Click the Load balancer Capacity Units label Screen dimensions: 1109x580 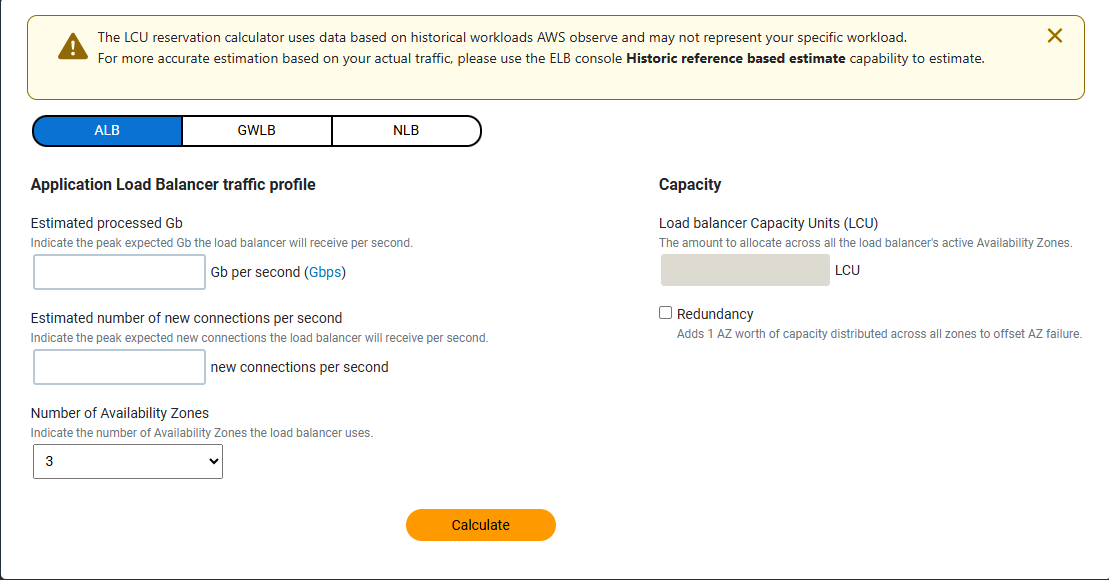click(x=768, y=223)
